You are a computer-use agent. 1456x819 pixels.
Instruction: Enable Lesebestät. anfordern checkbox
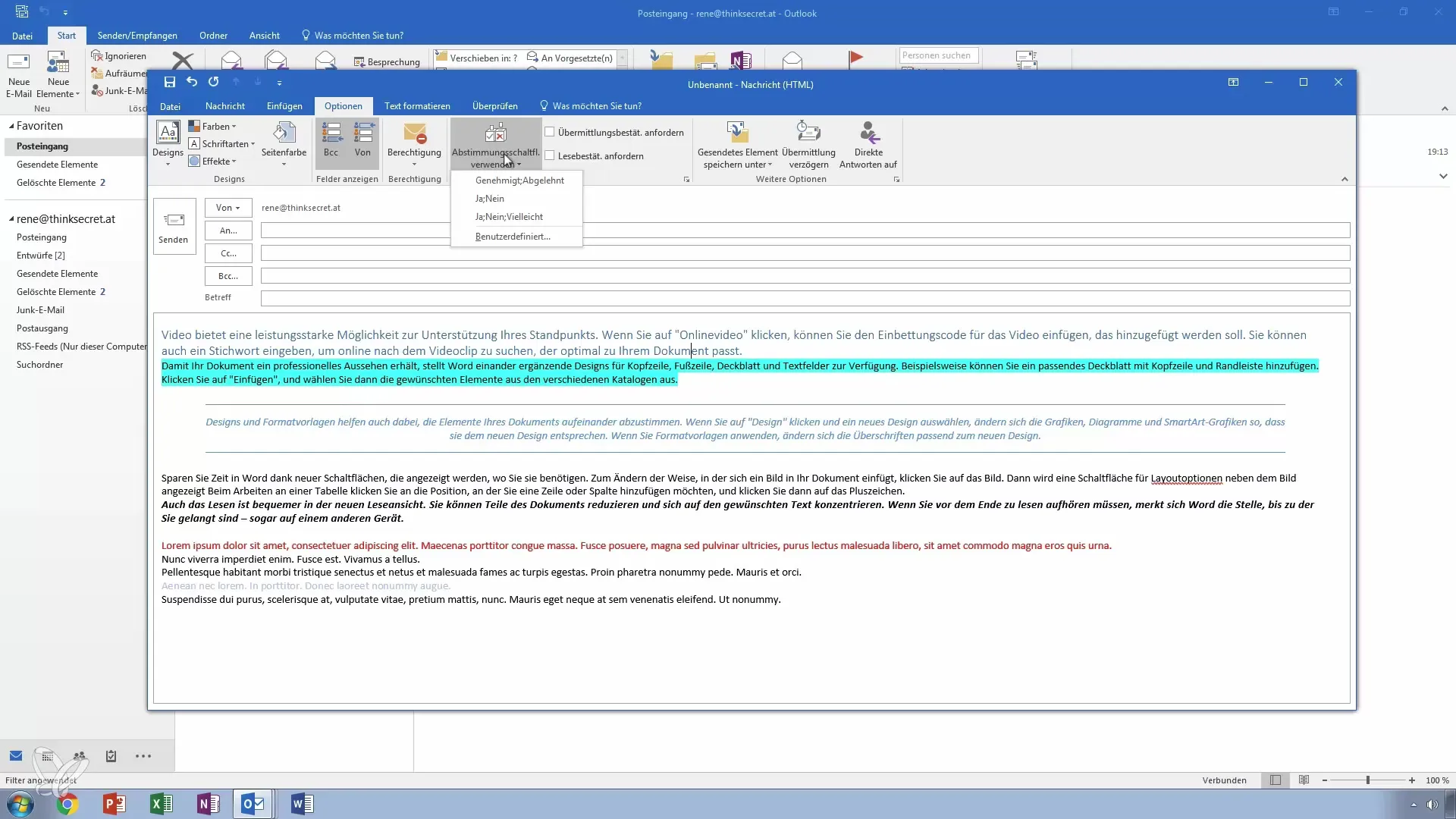click(x=550, y=155)
